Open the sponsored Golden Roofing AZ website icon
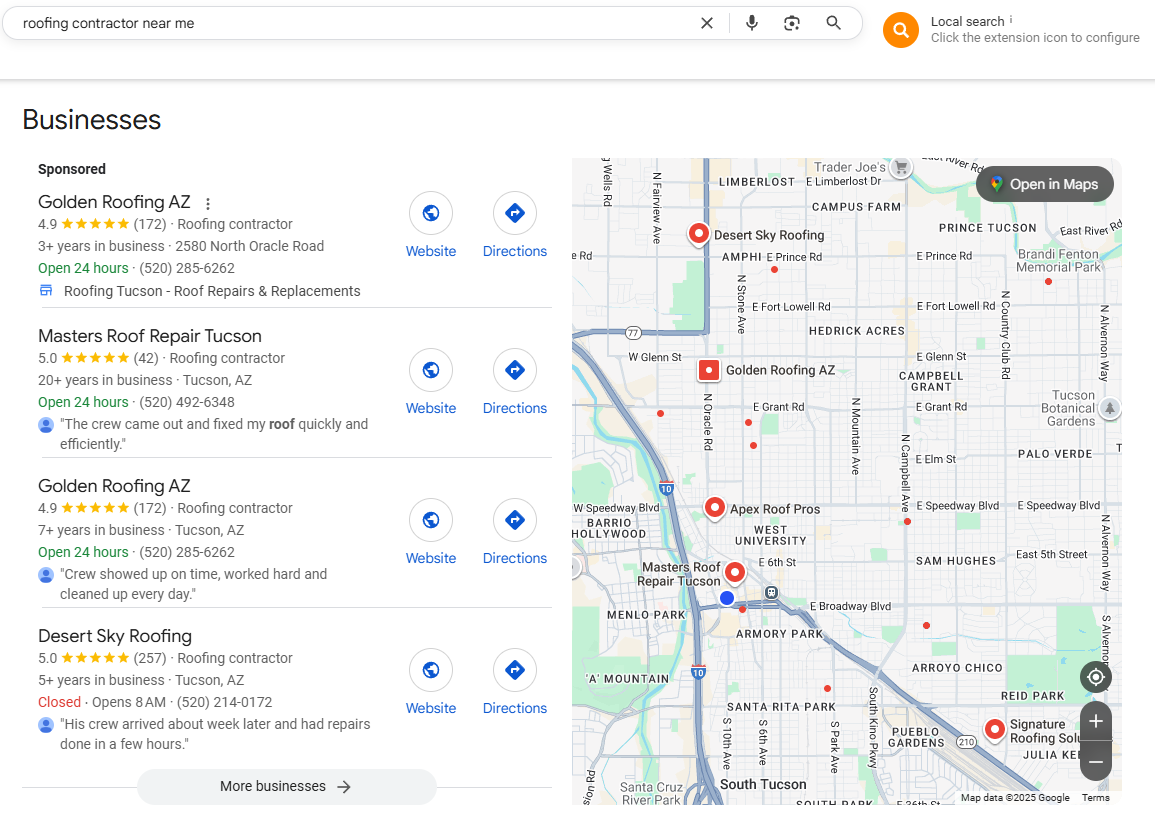Viewport: 1155px width, 814px height. (x=431, y=213)
